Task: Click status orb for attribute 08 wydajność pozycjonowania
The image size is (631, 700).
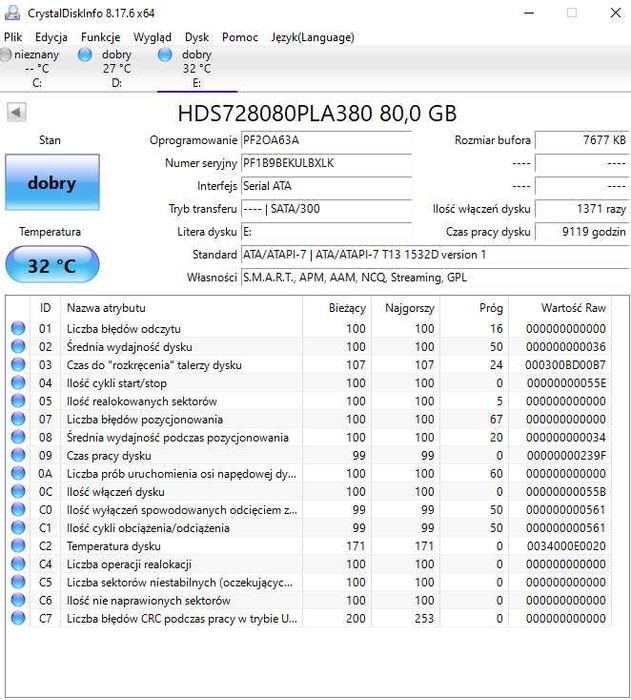Action: [18, 437]
